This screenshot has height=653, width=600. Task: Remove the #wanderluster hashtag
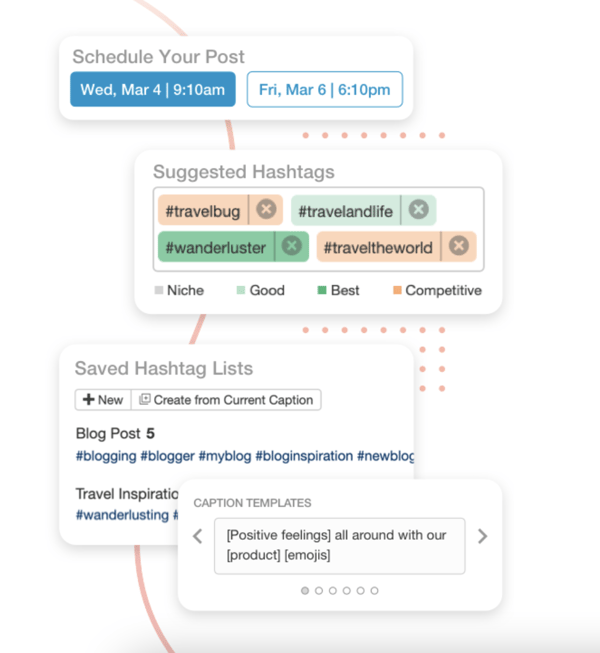pyautogui.click(x=291, y=246)
